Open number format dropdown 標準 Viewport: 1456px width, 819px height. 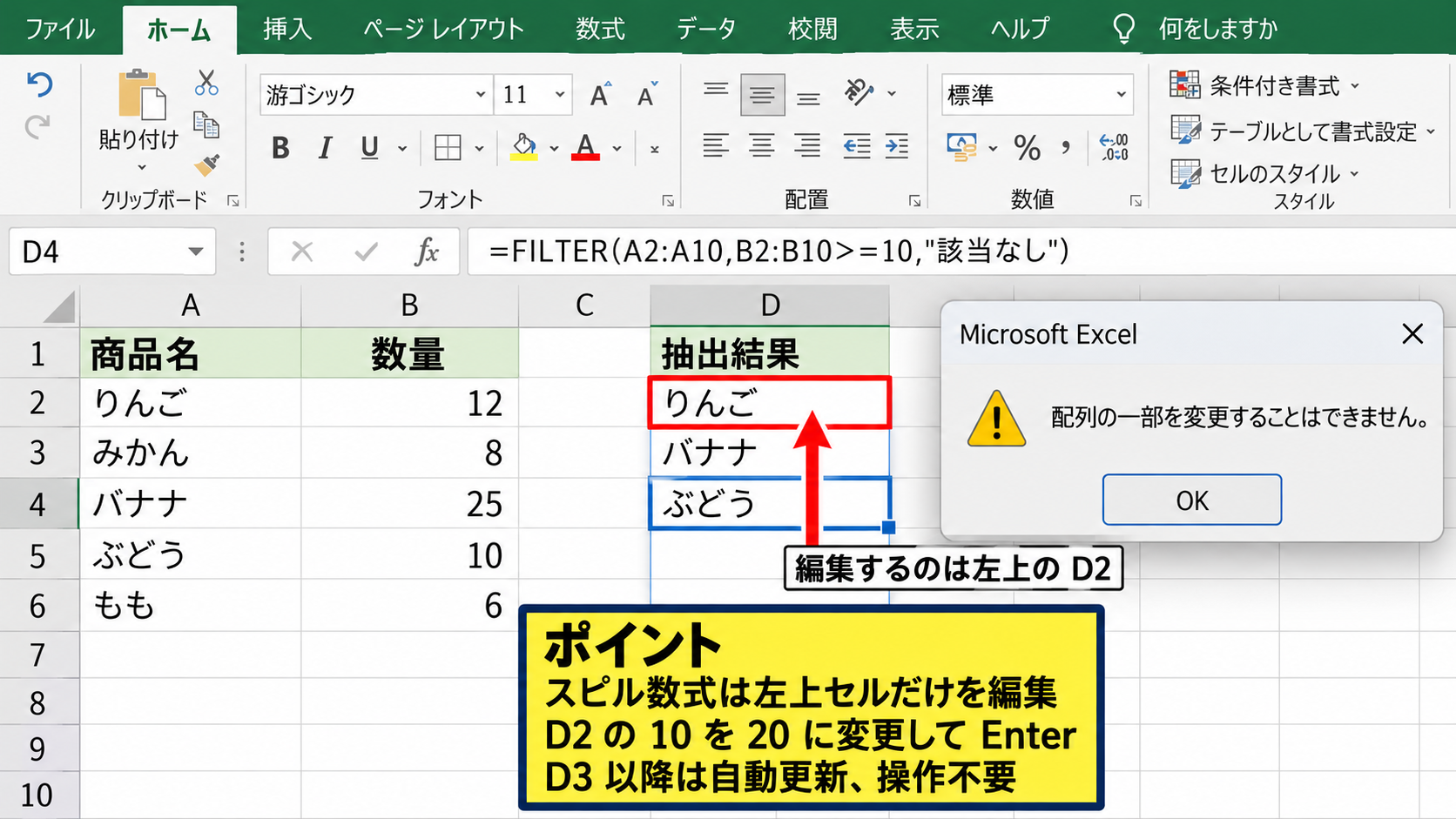click(1121, 94)
